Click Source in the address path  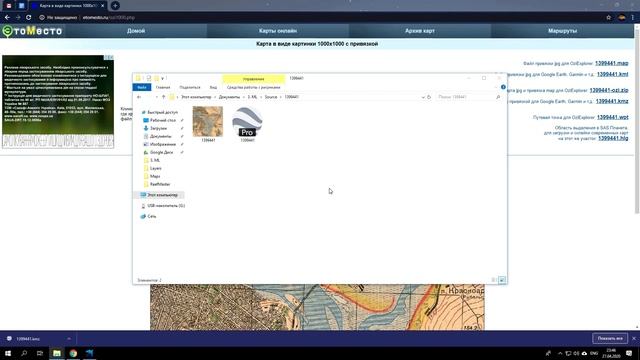point(271,97)
